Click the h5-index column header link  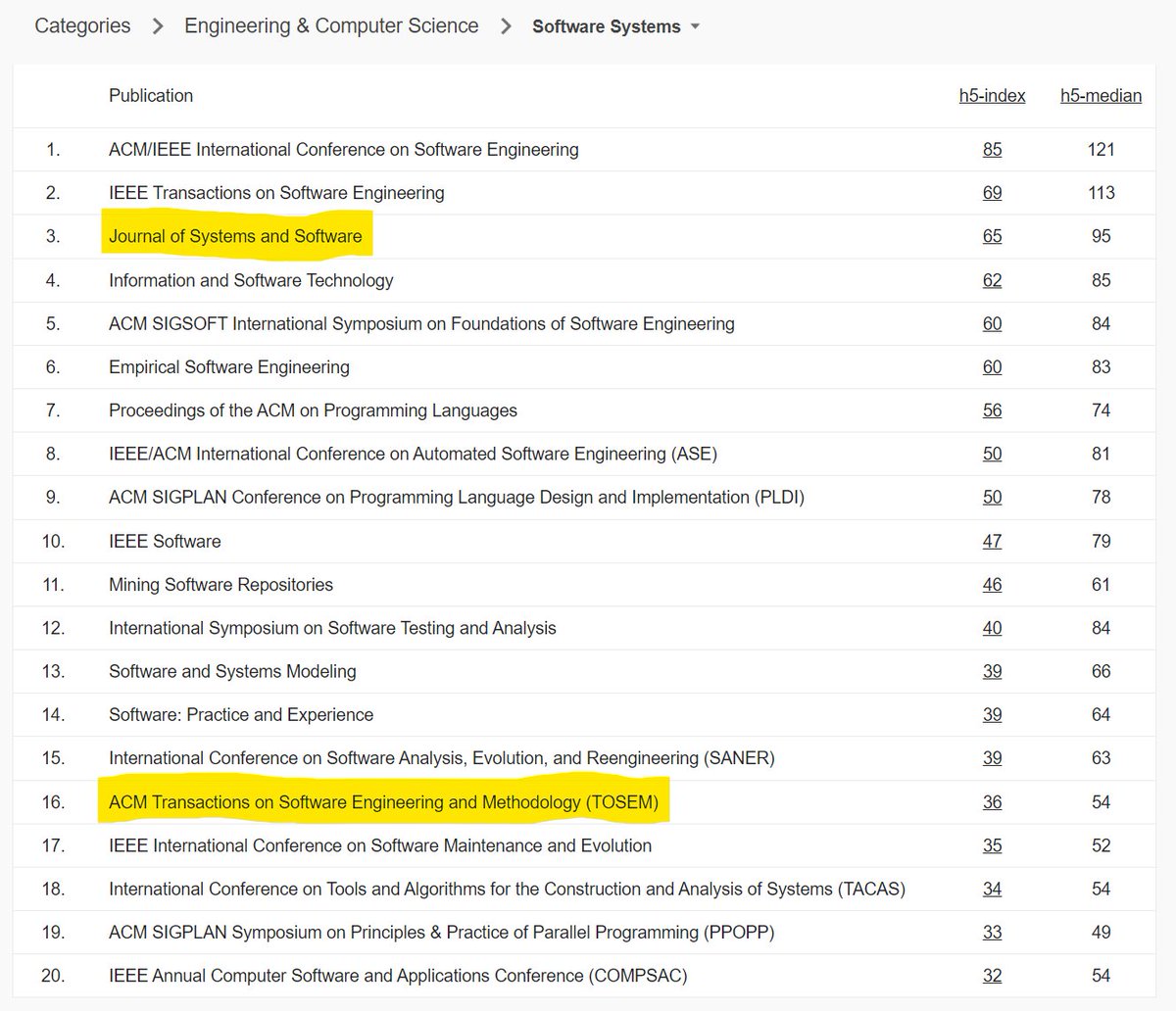click(992, 96)
